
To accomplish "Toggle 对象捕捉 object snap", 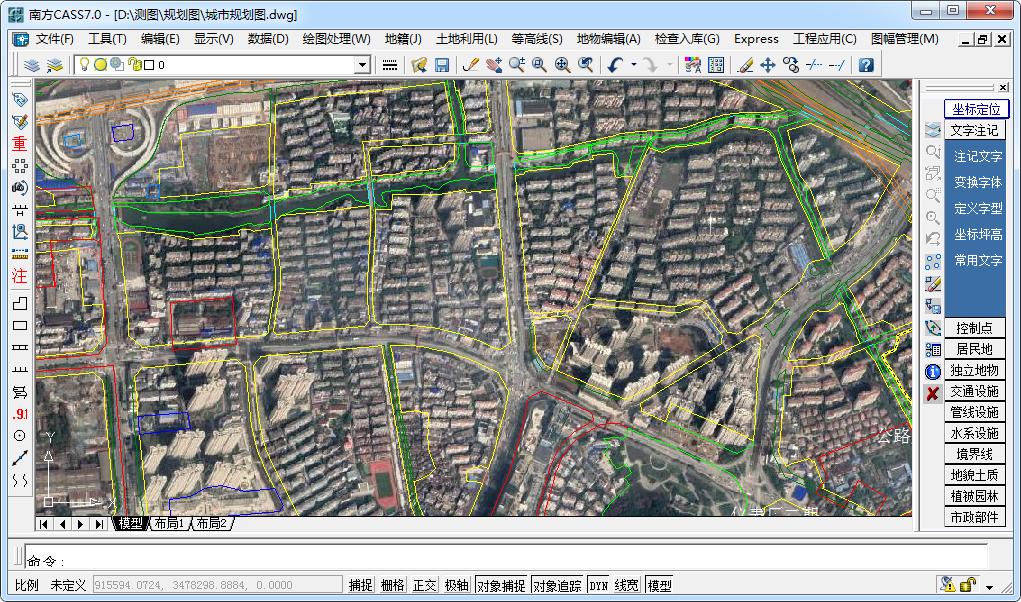I will tap(501, 586).
